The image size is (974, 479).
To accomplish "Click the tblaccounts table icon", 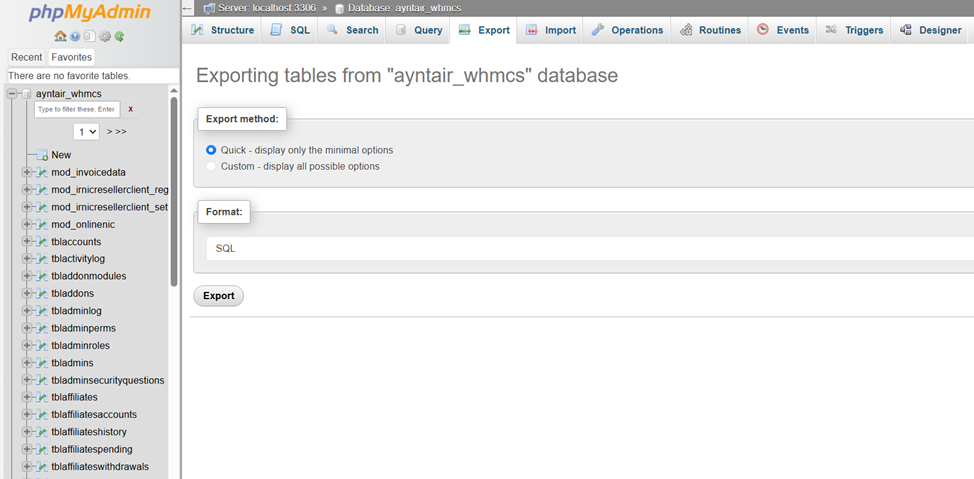I will [x=41, y=242].
